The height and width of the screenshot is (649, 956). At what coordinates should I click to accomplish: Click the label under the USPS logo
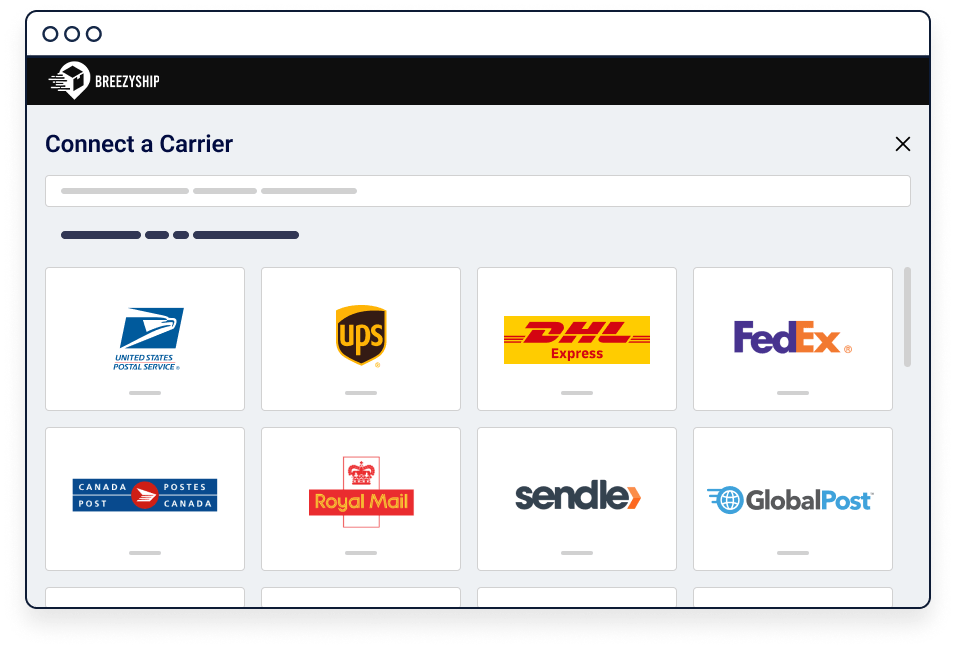(145, 393)
